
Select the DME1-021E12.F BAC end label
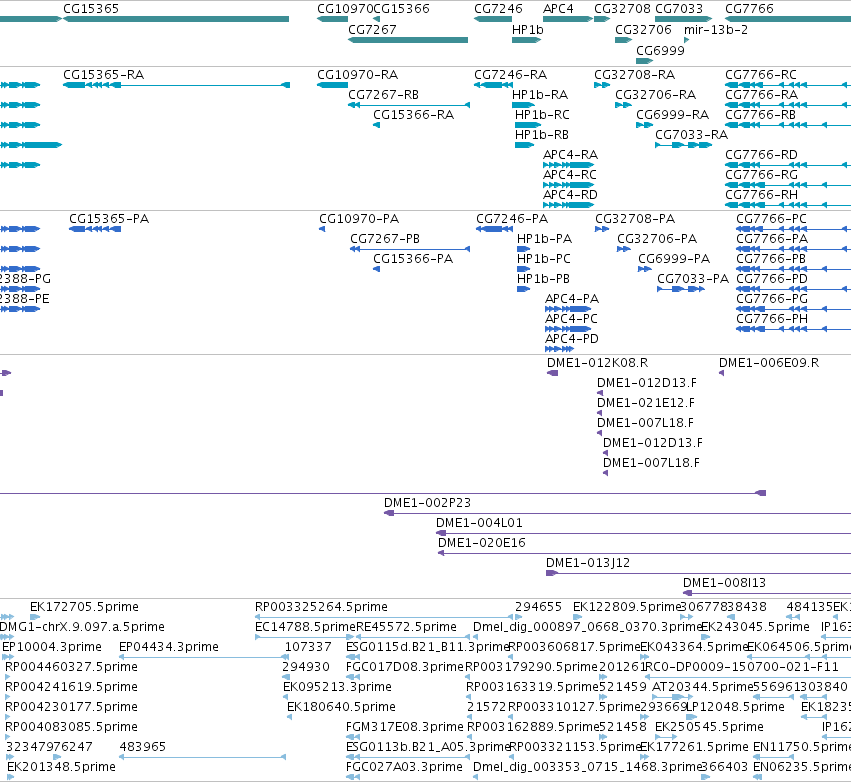(x=646, y=403)
